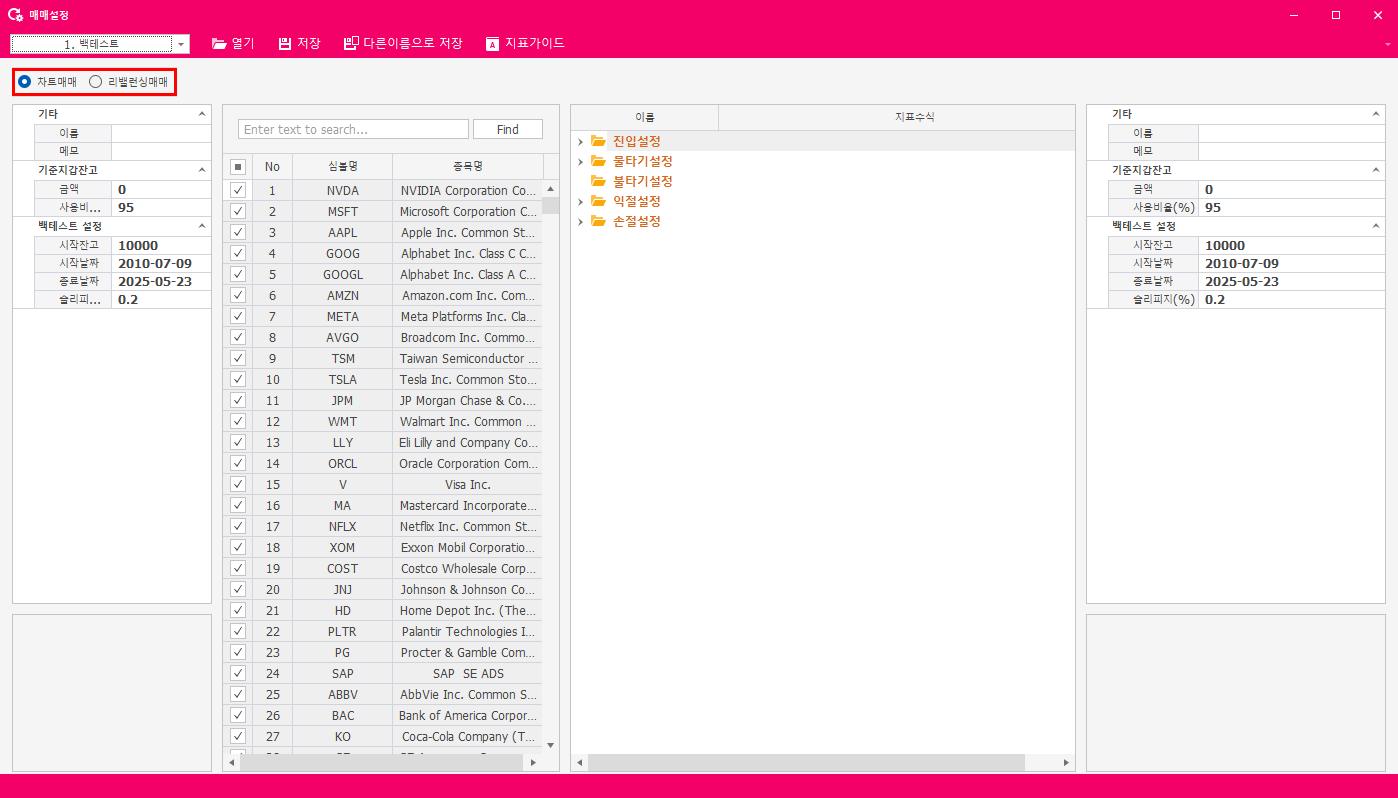Sort by the 종목명 column header

467,167
